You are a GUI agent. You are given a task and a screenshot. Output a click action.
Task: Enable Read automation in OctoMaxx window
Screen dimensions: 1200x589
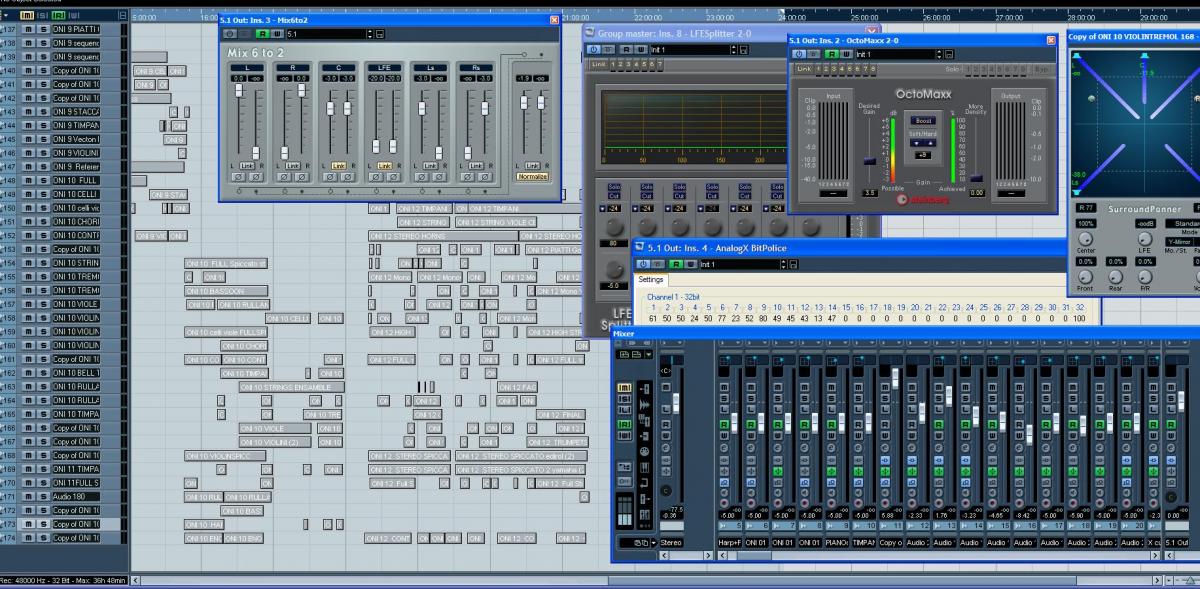click(832, 54)
